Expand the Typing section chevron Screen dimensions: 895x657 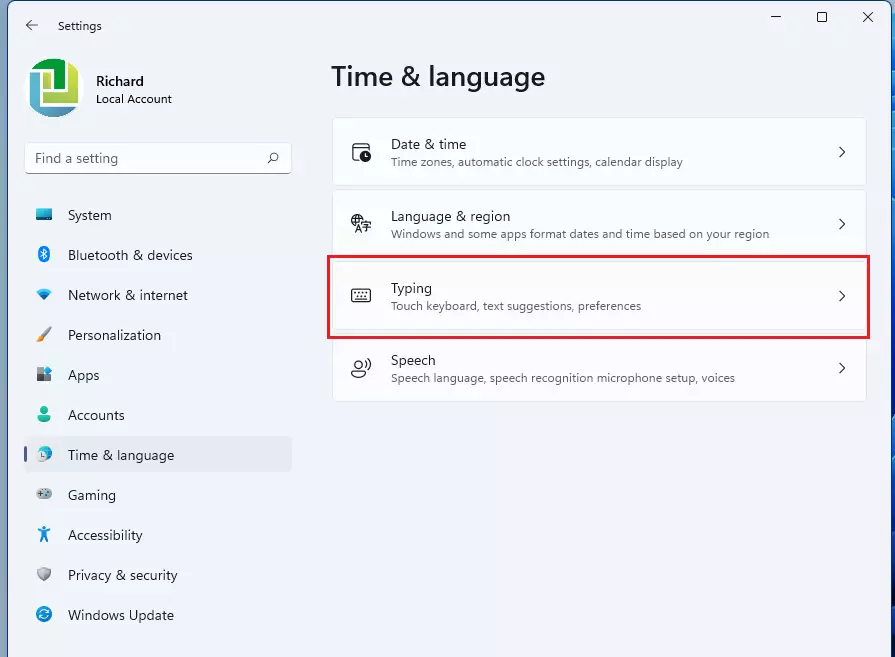click(x=842, y=296)
